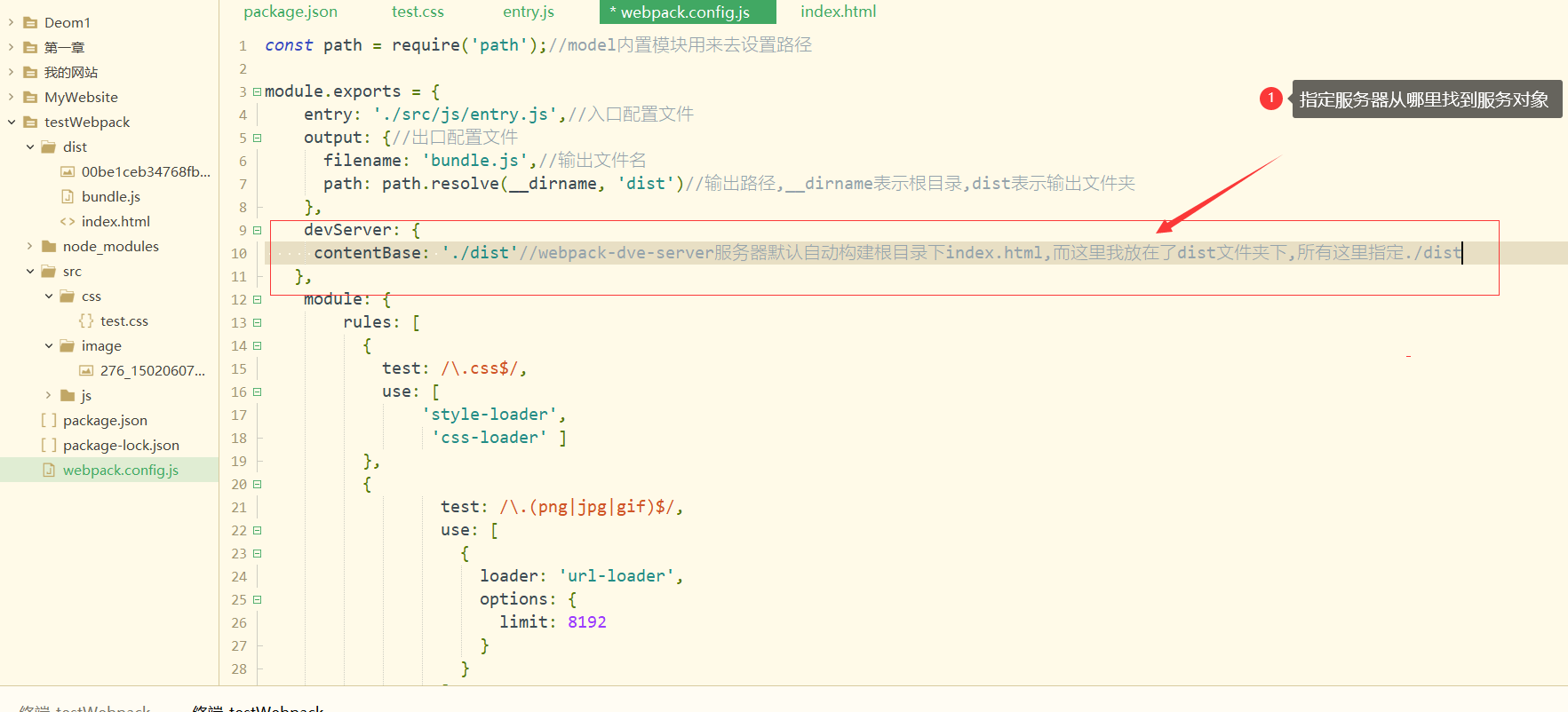Click the html icon of dist index.html

point(68,221)
